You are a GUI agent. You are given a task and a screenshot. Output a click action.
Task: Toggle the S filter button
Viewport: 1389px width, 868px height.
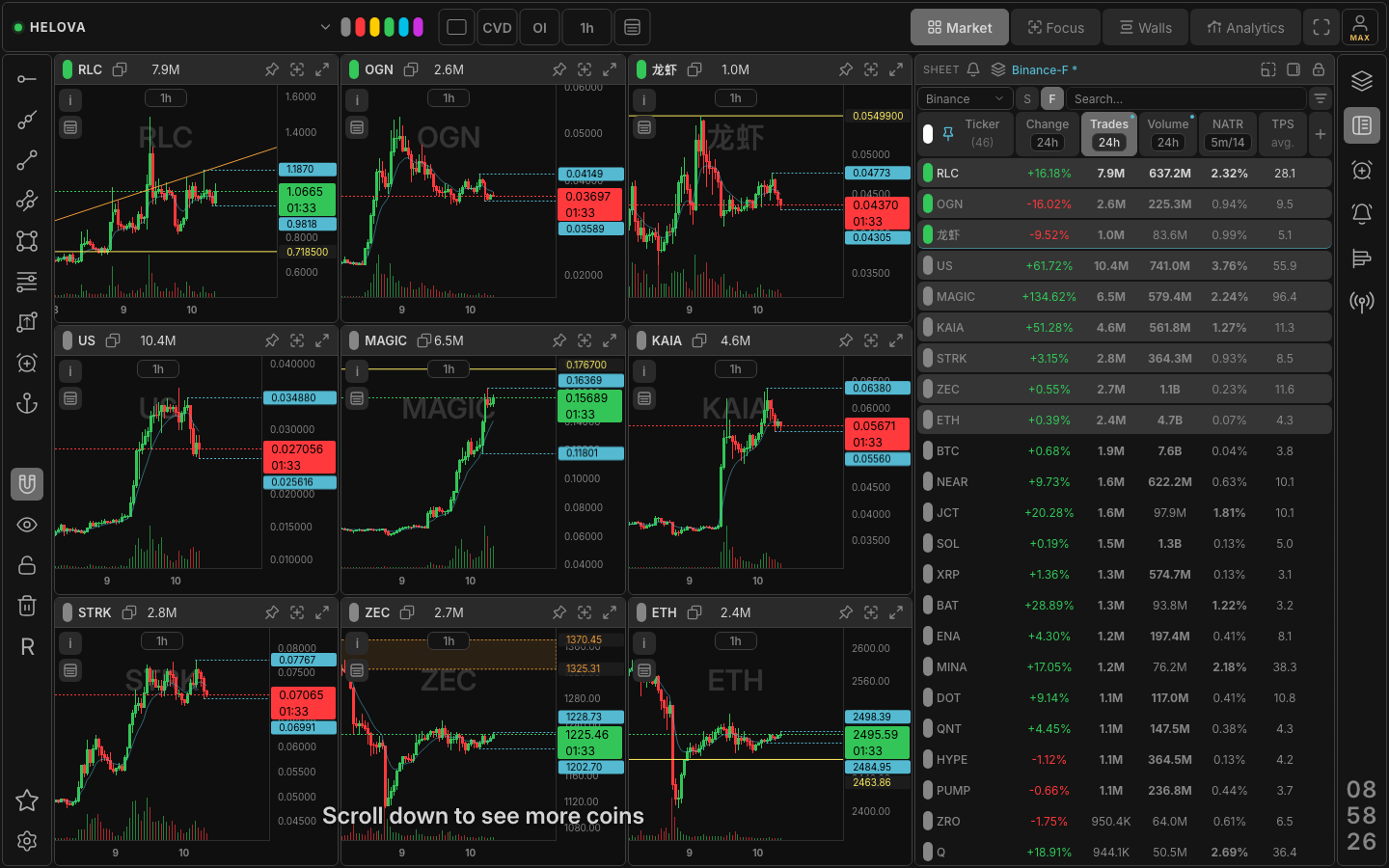(1027, 98)
